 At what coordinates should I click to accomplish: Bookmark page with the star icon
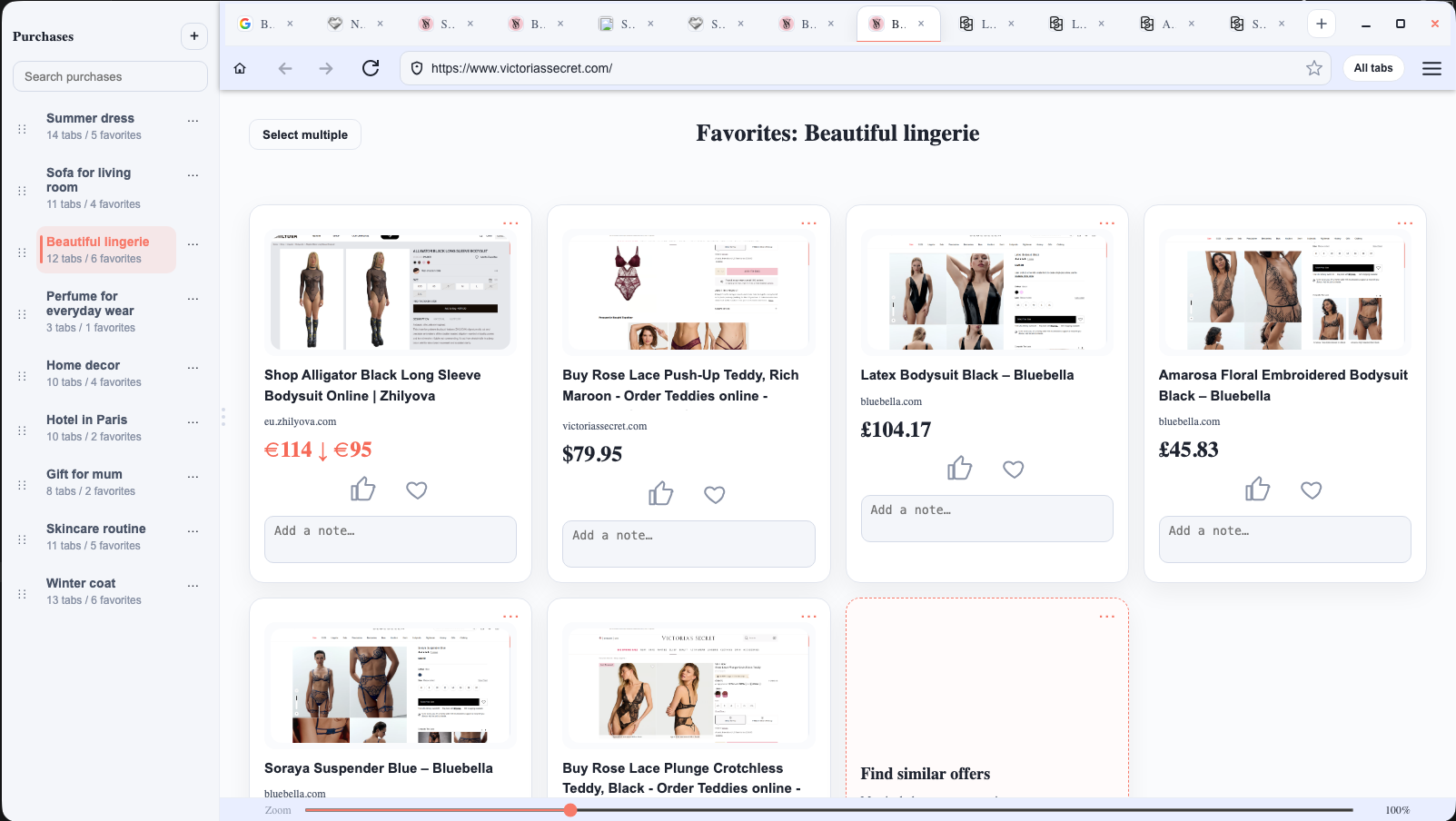click(1314, 68)
